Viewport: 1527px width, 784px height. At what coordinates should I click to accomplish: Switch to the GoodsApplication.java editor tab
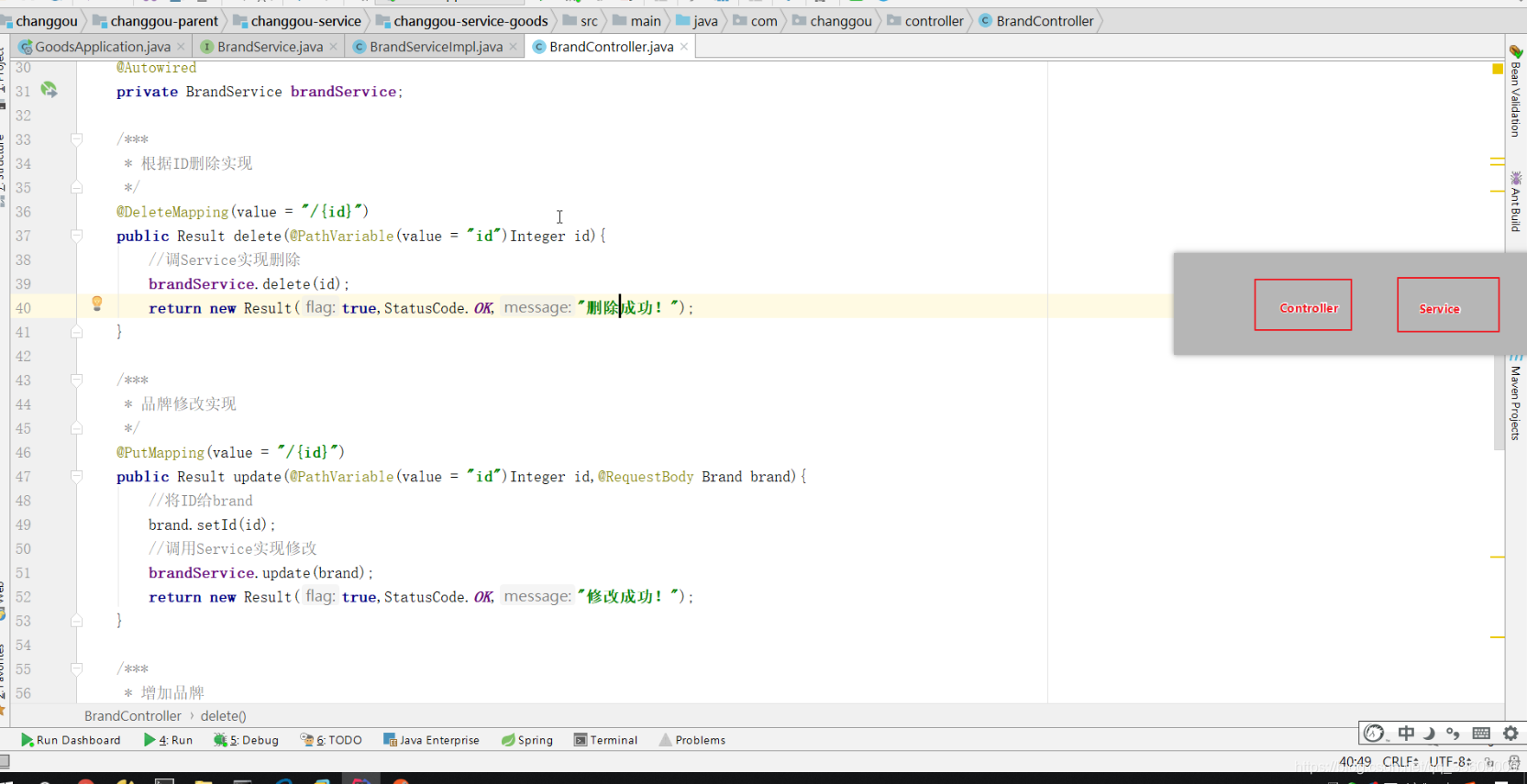[x=103, y=47]
